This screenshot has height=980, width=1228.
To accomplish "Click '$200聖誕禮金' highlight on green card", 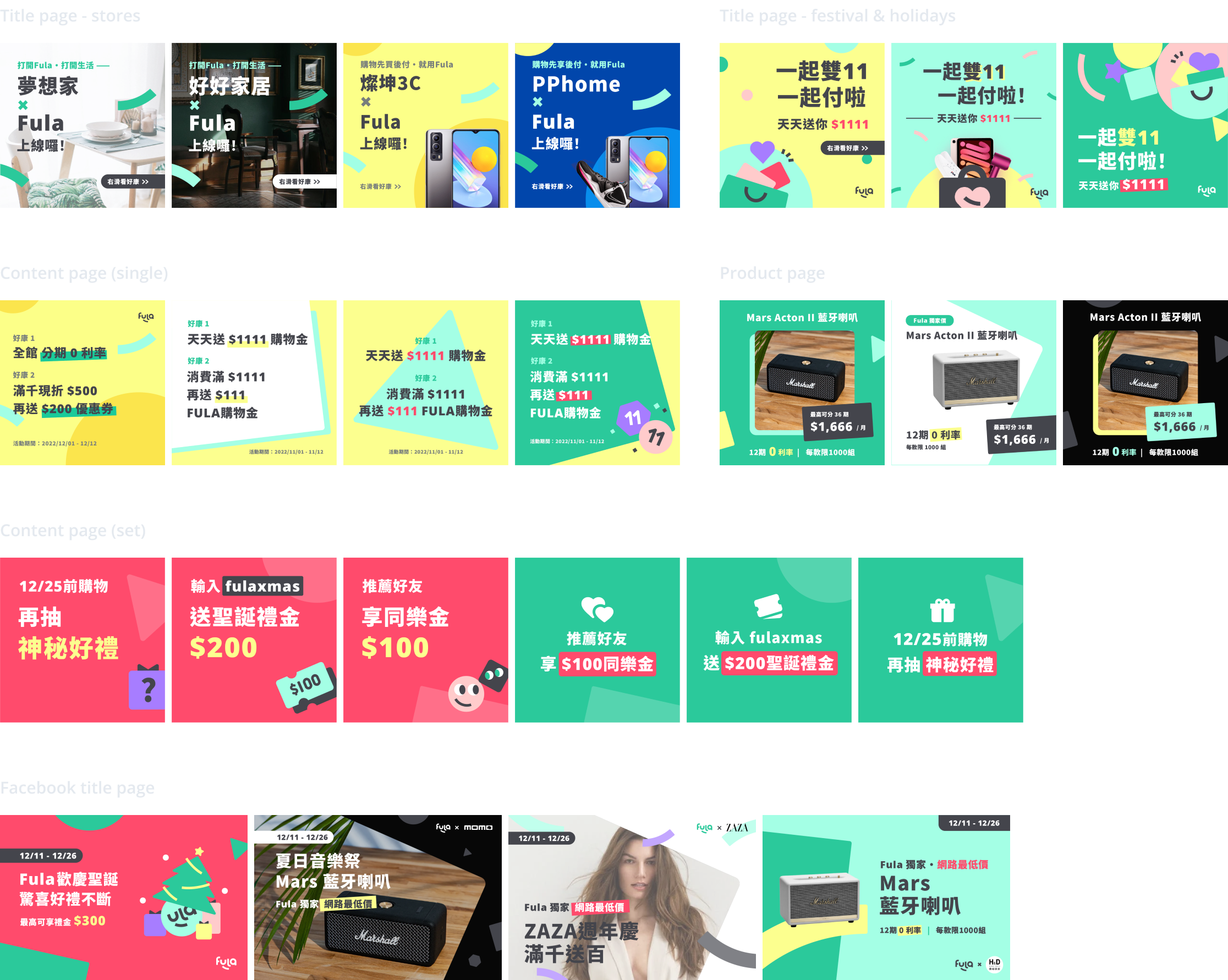I will pyautogui.click(x=779, y=663).
